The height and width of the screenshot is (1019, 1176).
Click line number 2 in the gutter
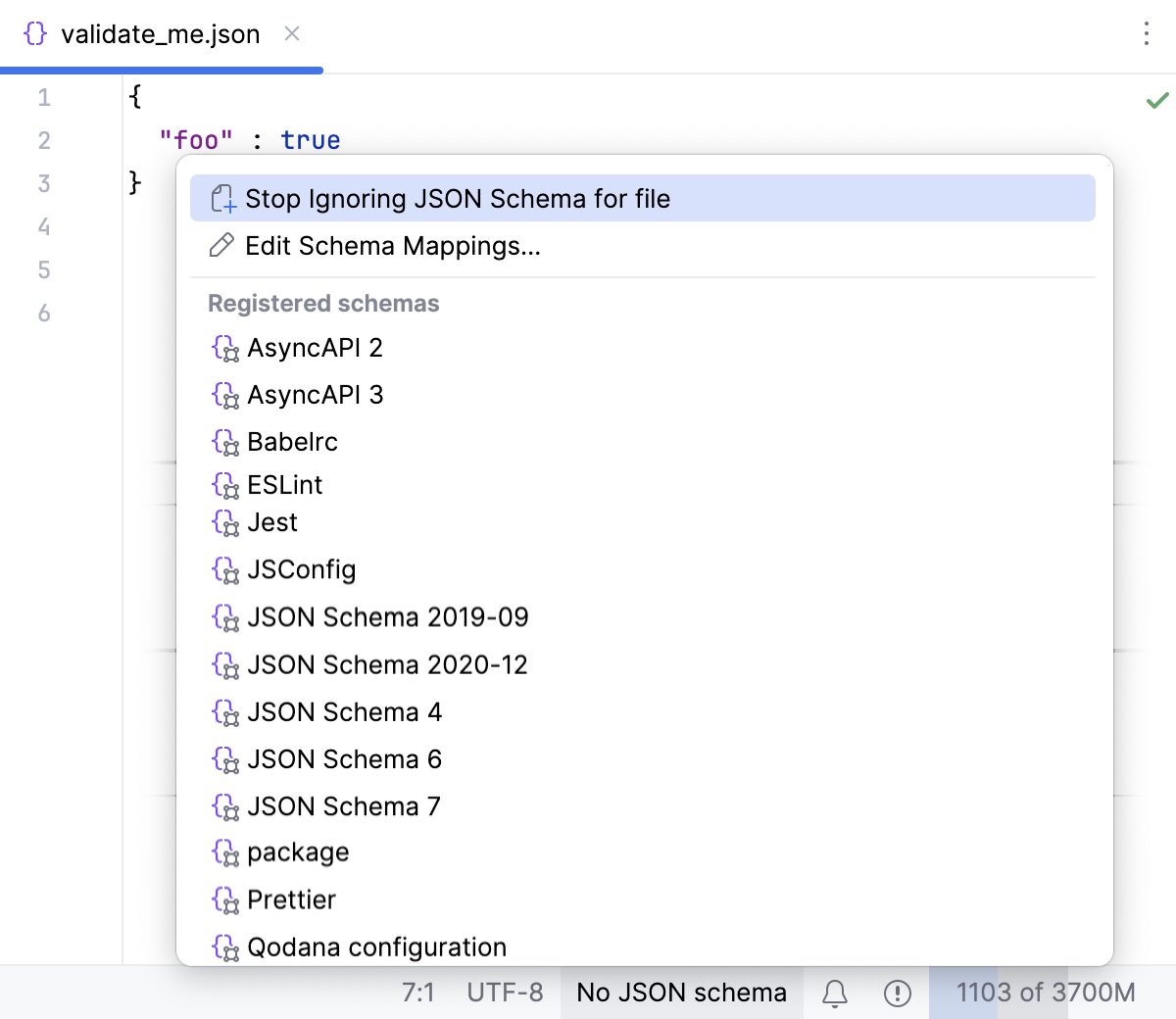pos(43,140)
